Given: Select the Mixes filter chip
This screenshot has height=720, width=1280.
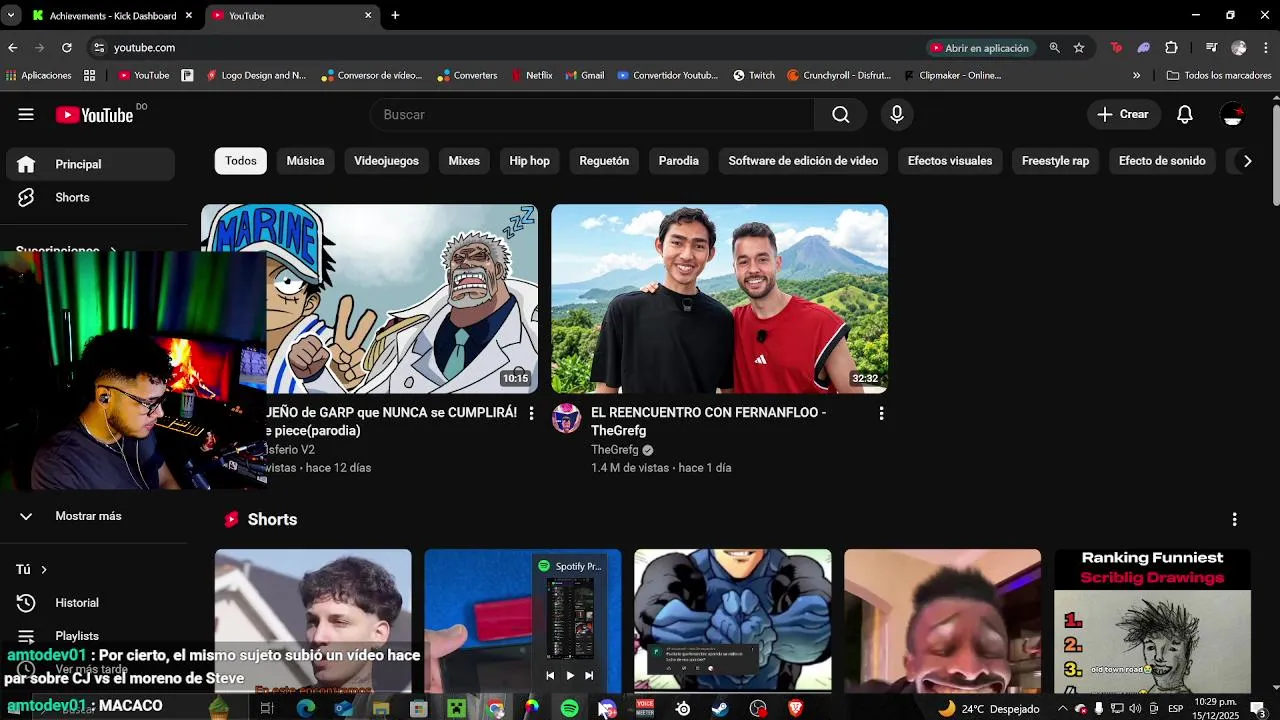Looking at the screenshot, I should pos(464,161).
